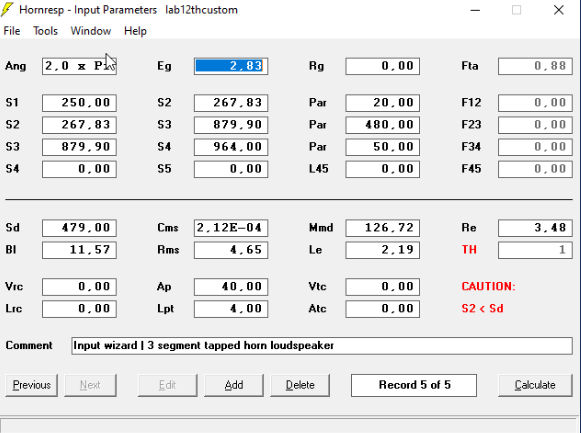Select the Ap field showing 40,00
This screenshot has width=581, height=433.
click(x=231, y=287)
